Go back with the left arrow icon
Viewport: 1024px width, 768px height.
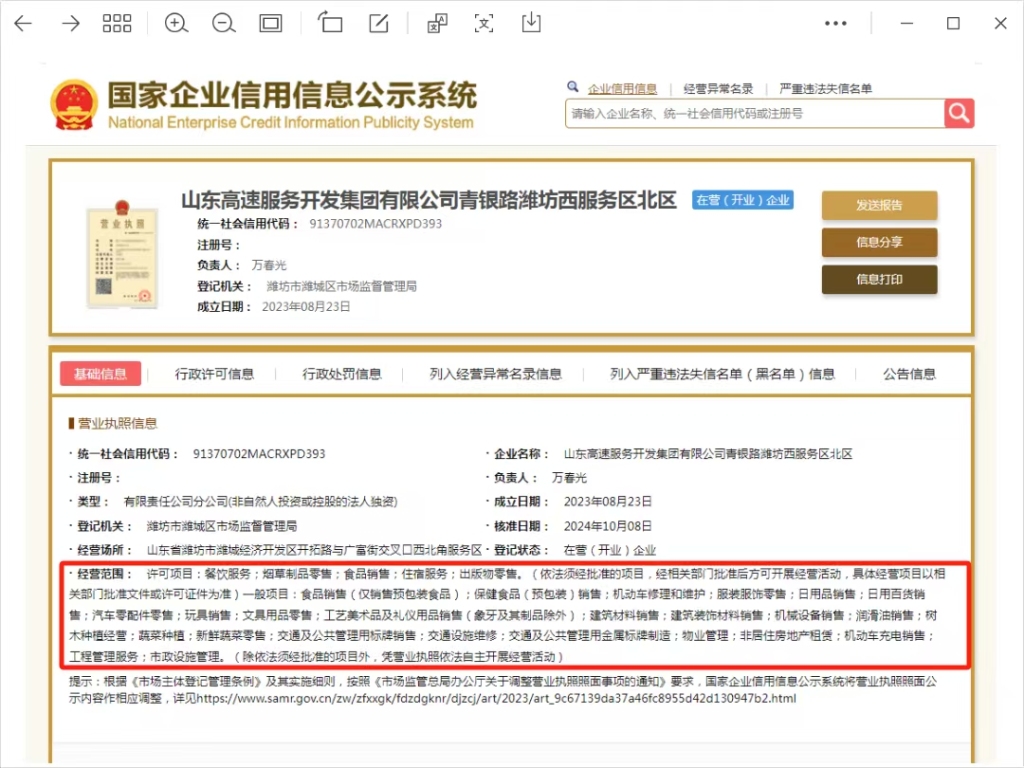(23, 24)
